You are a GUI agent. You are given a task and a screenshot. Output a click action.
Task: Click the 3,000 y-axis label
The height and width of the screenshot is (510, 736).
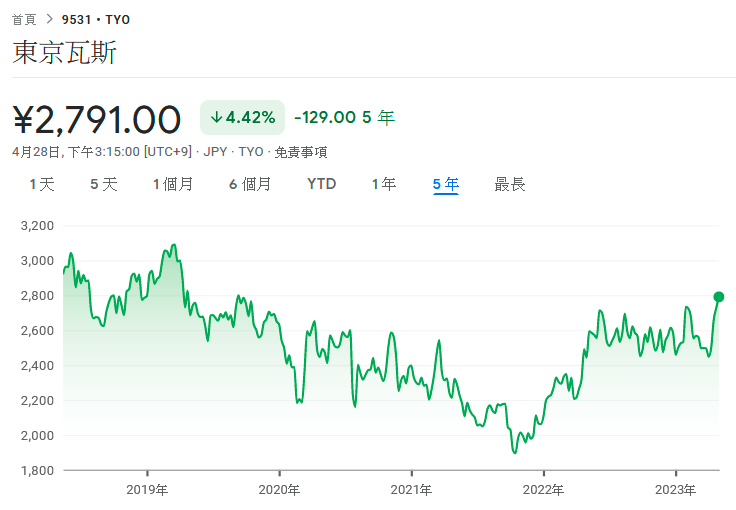[x=37, y=261]
